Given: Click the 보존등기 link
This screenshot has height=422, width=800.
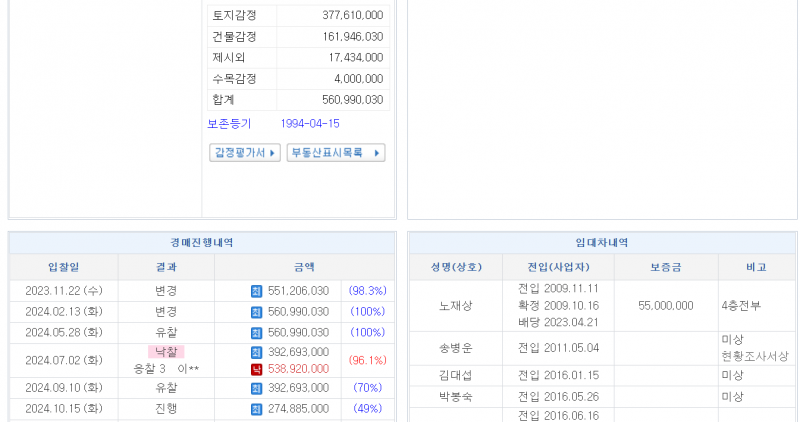Looking at the screenshot, I should 229,124.
